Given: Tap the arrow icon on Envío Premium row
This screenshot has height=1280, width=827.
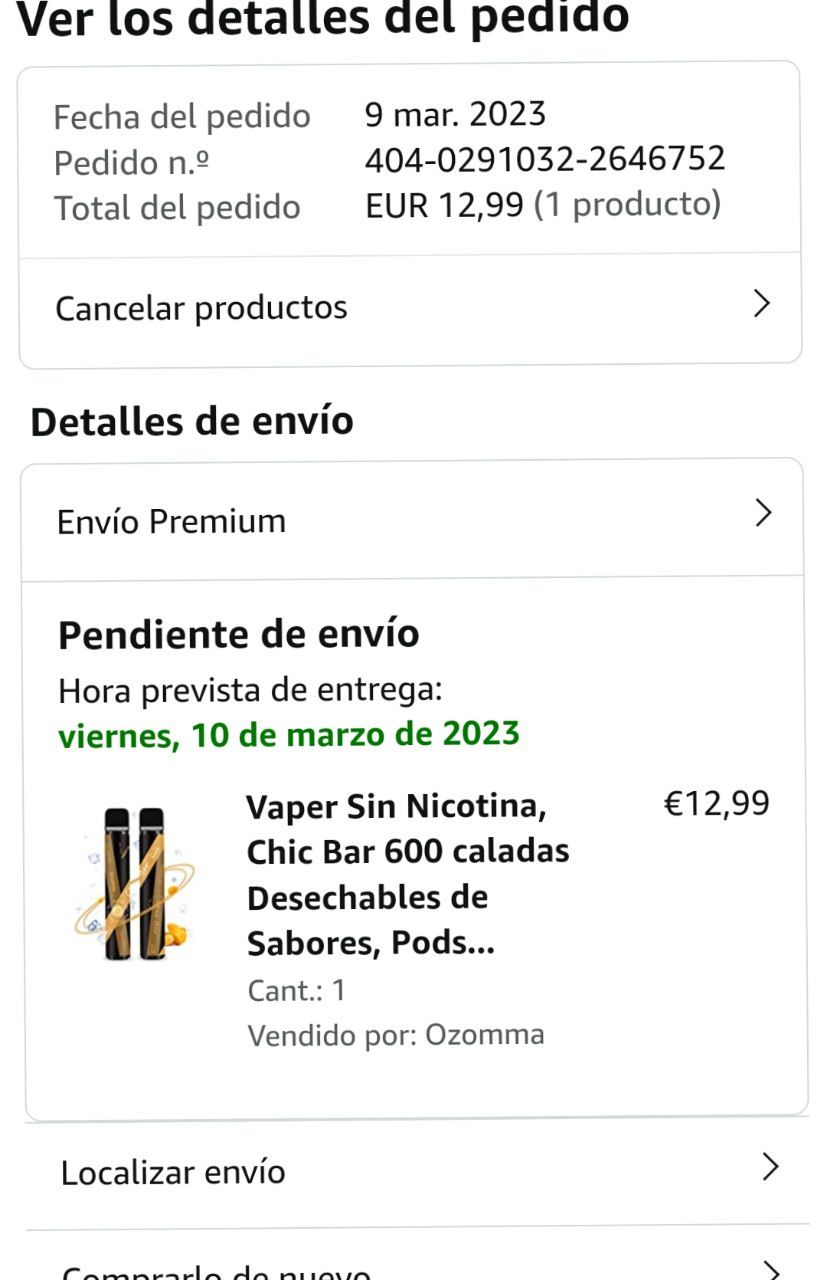Looking at the screenshot, I should [x=763, y=513].
